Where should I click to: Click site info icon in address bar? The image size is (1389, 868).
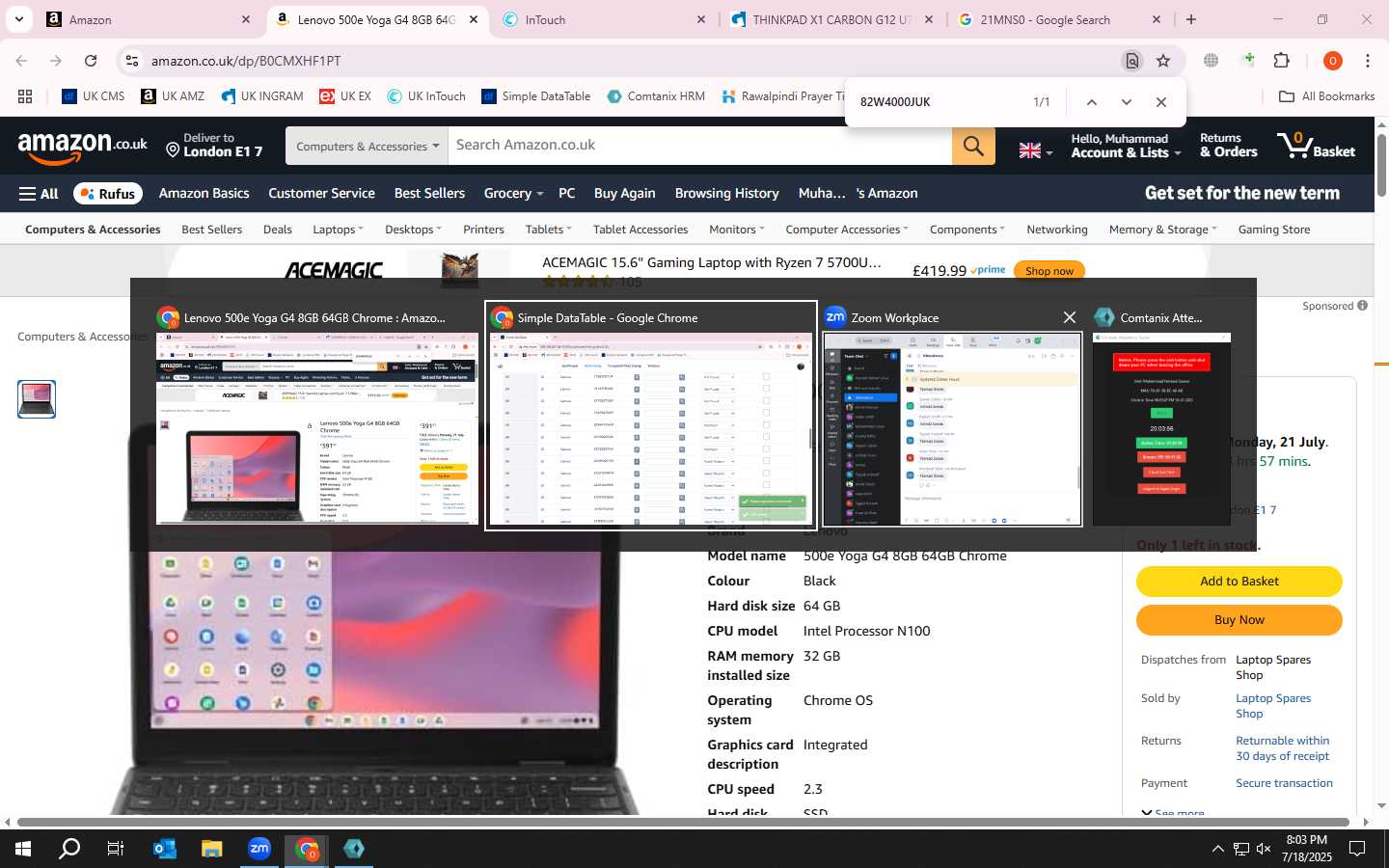point(132,61)
